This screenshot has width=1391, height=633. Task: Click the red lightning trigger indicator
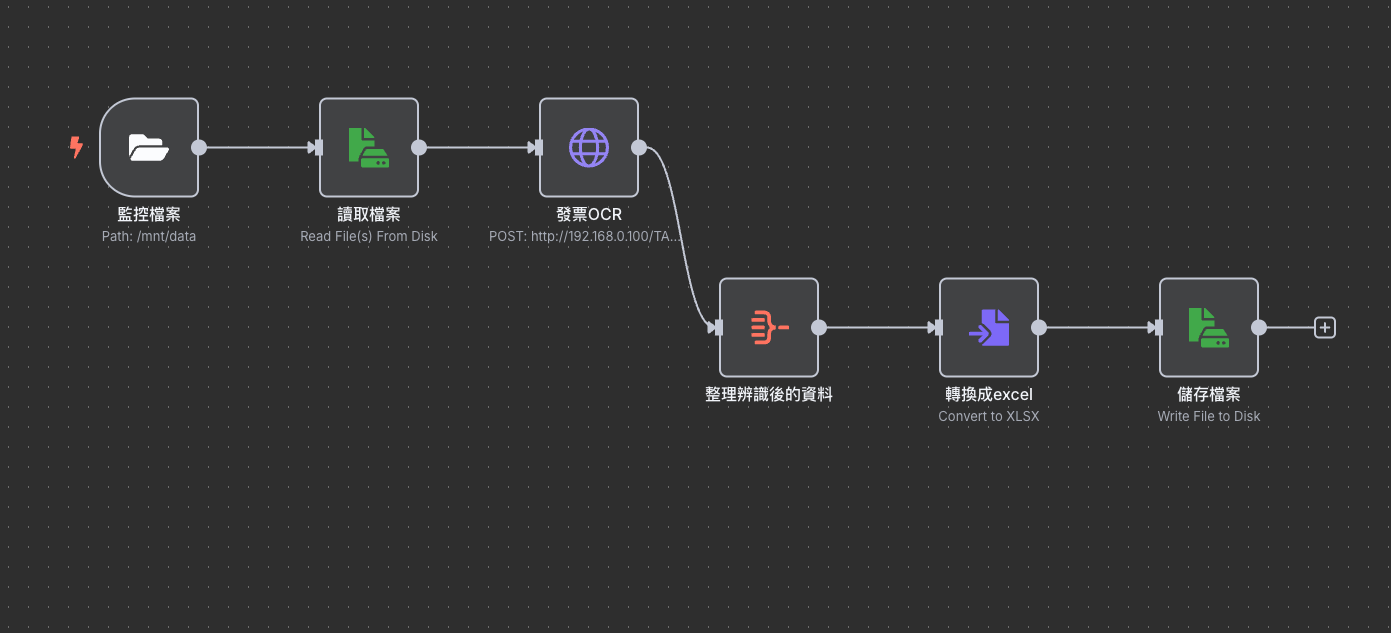click(76, 148)
